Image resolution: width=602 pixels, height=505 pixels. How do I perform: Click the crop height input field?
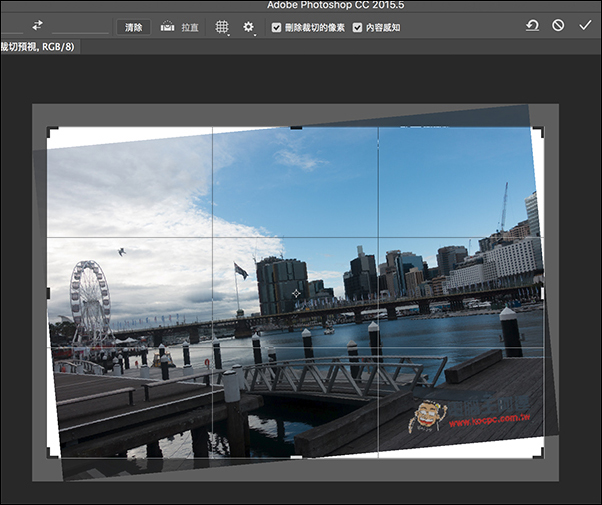pyautogui.click(x=80, y=27)
